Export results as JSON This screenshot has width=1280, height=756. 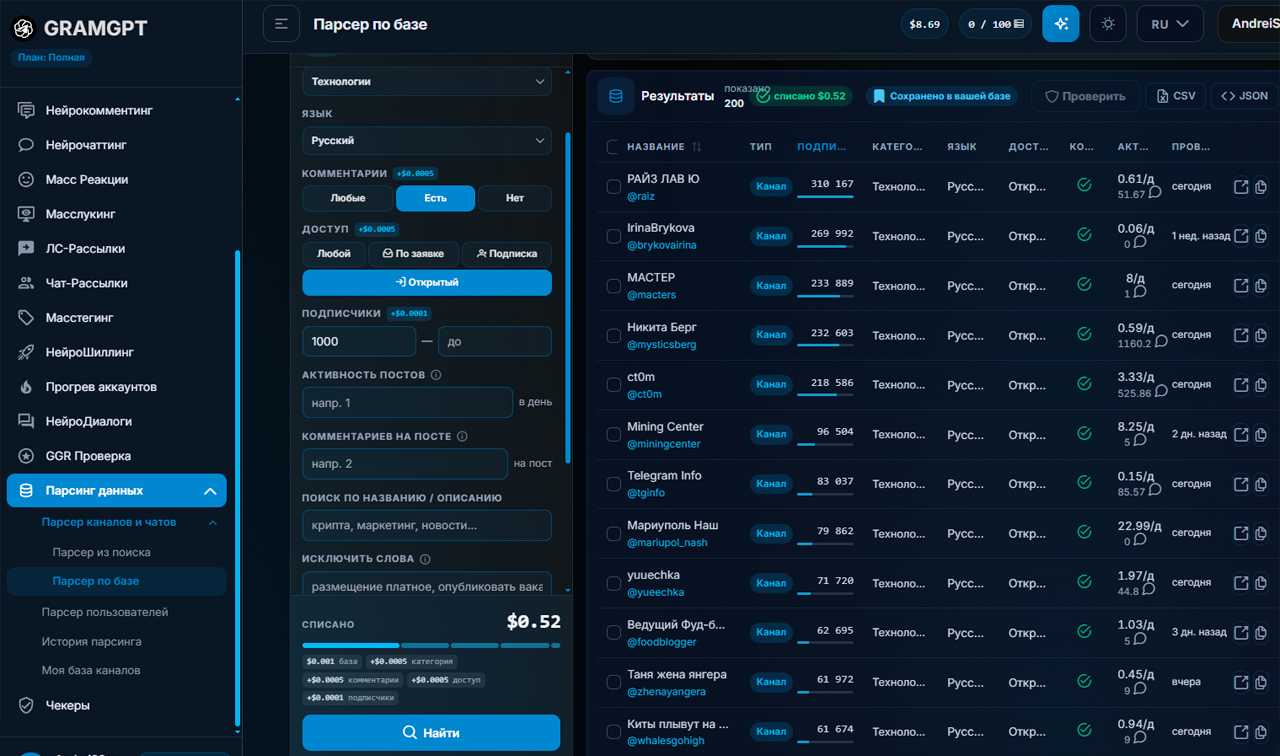point(1245,96)
